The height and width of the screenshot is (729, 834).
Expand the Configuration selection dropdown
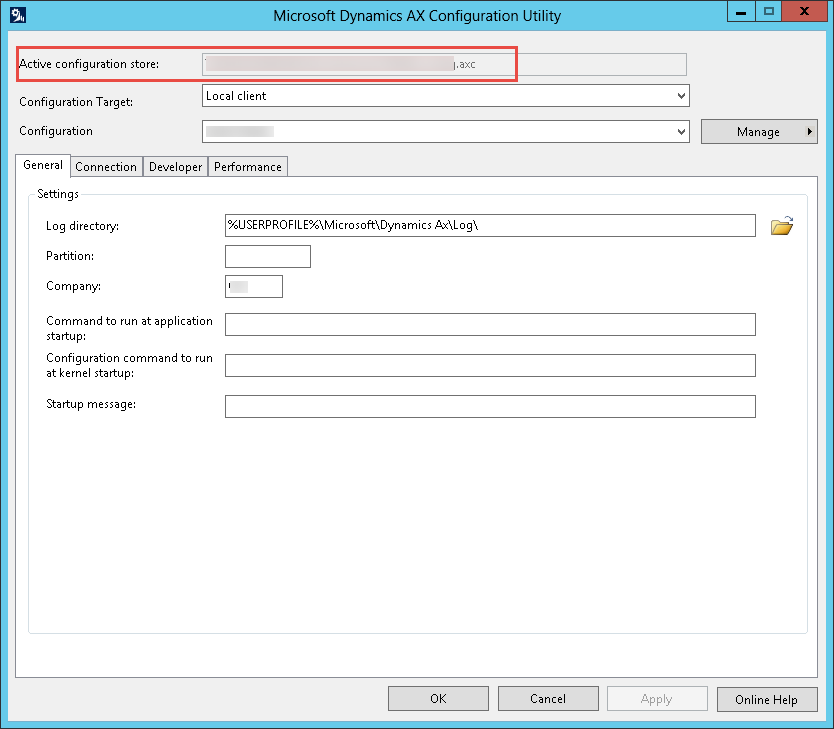click(681, 131)
